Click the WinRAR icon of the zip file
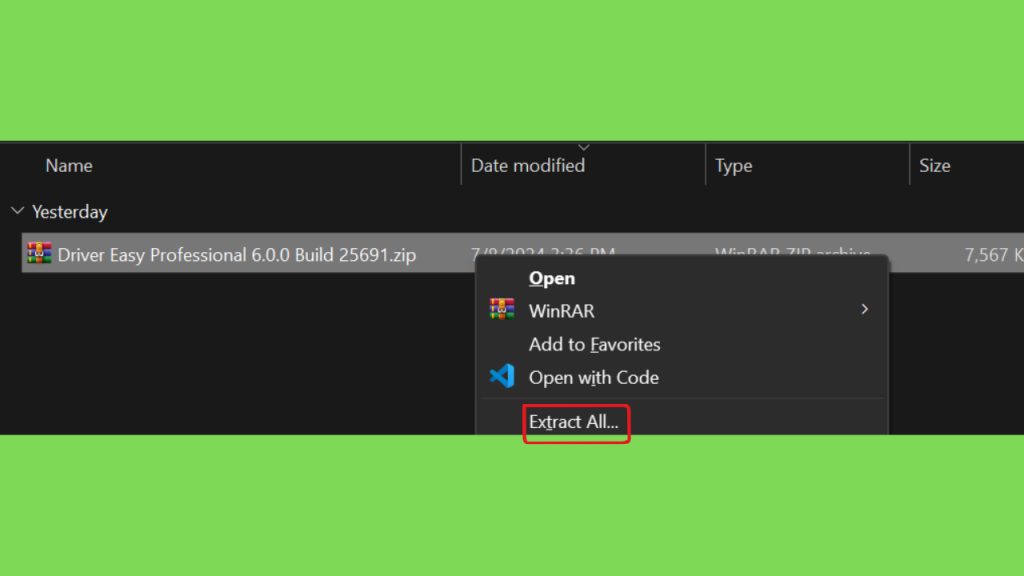The width and height of the screenshot is (1024, 576). coord(39,253)
